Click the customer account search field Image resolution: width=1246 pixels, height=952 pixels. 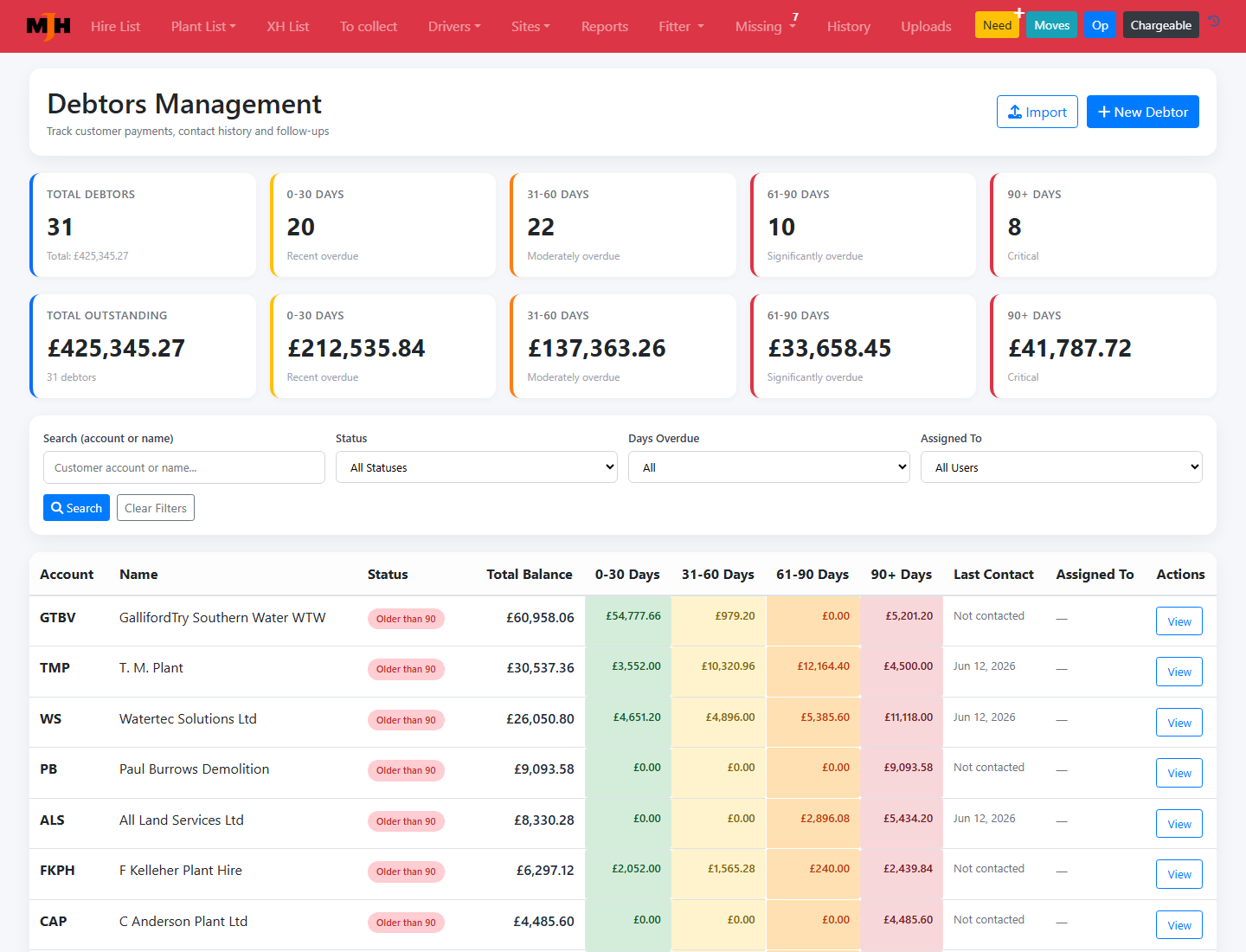coord(184,467)
